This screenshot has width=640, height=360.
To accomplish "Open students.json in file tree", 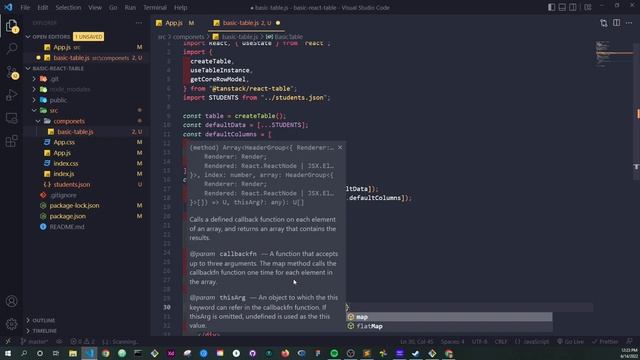I will 71,184.
